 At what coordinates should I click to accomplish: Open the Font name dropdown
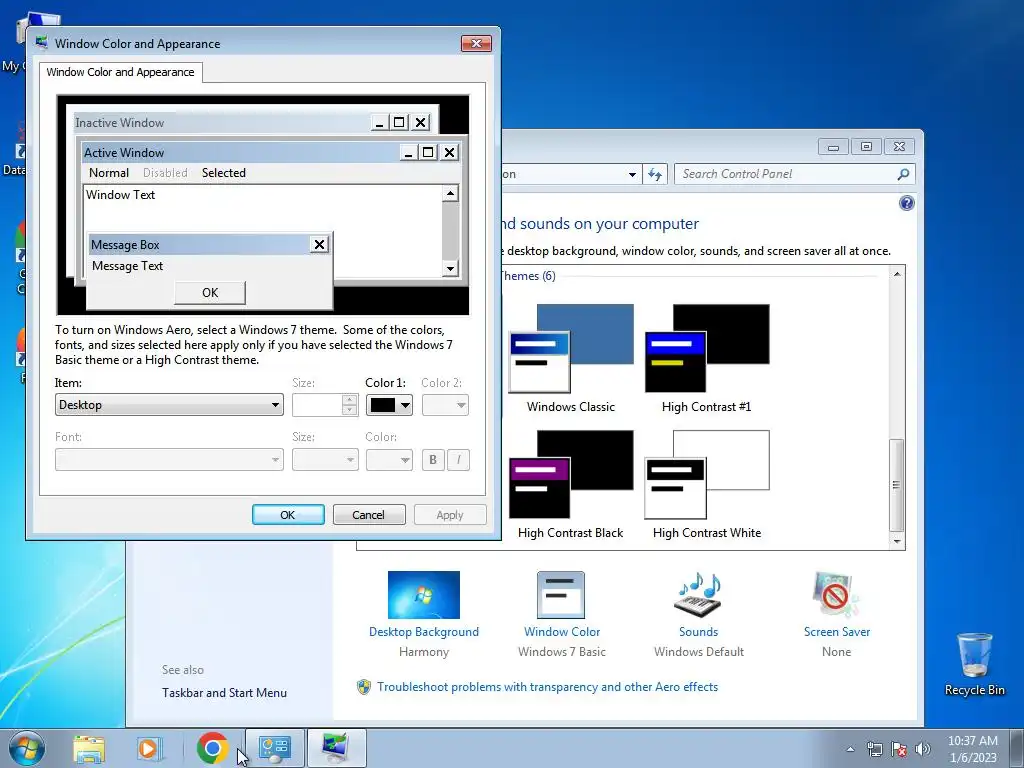click(169, 460)
